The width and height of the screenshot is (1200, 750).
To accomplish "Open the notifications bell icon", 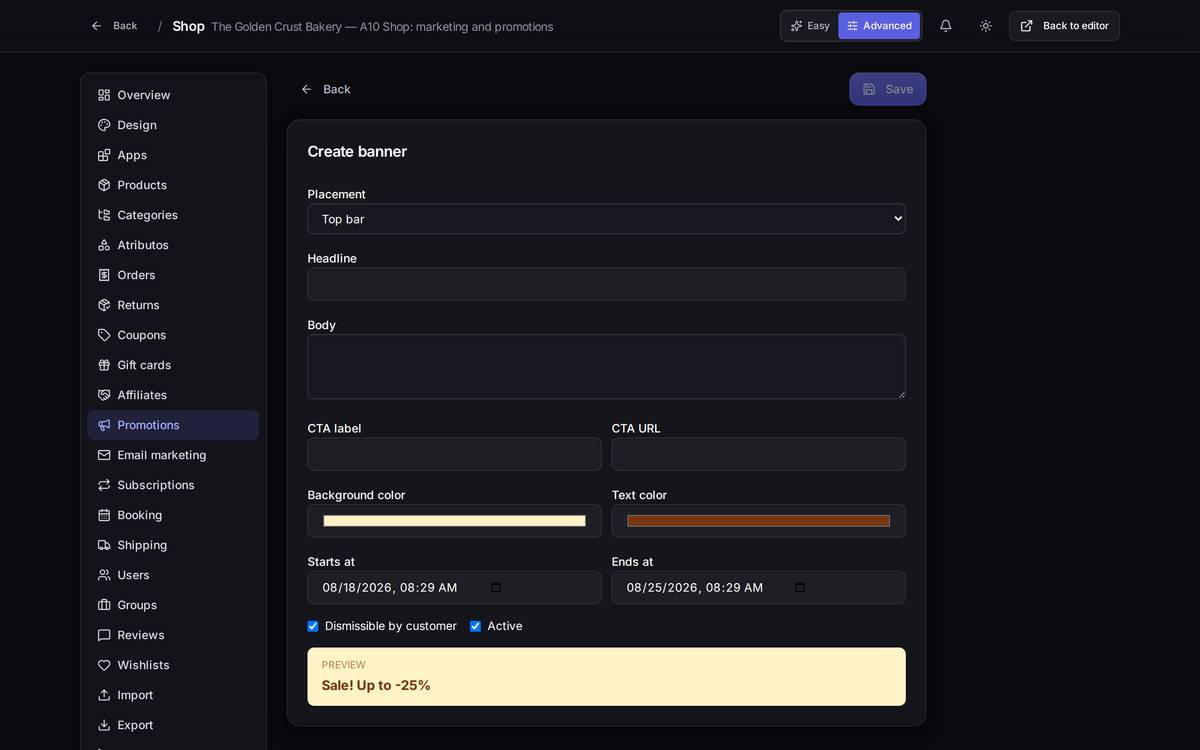I will click(945, 26).
